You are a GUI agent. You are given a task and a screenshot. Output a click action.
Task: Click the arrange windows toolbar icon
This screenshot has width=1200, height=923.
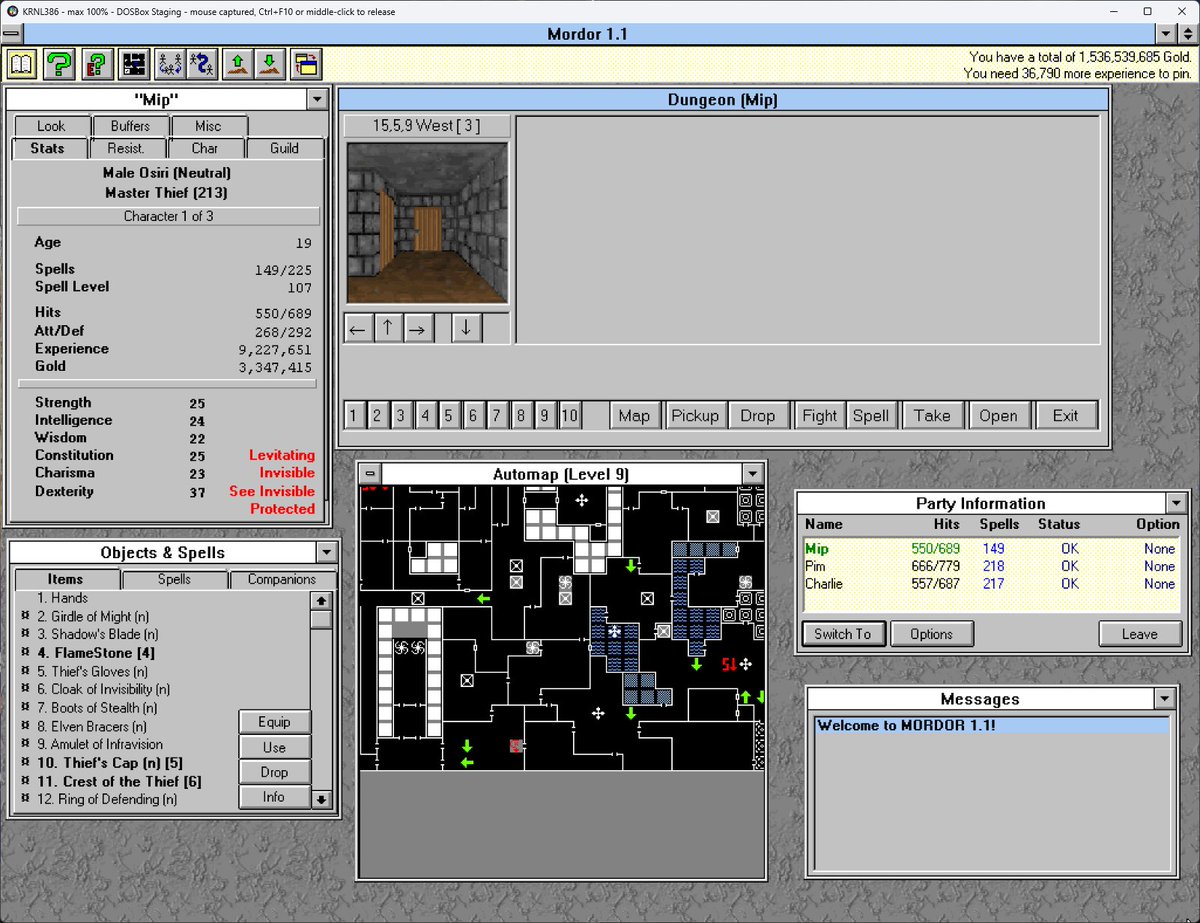point(305,64)
